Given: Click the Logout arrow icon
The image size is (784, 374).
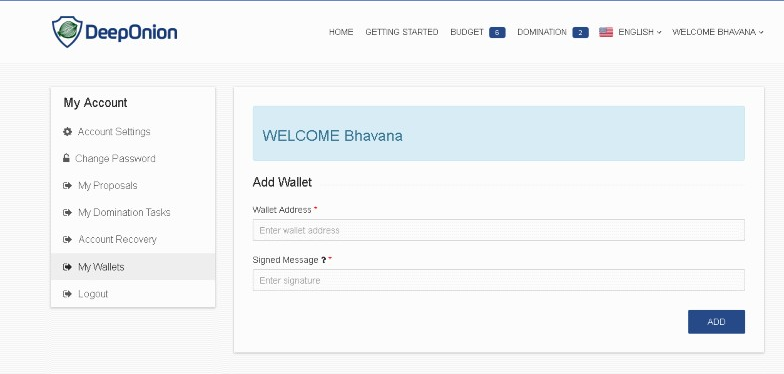Looking at the screenshot, I should coord(68,294).
